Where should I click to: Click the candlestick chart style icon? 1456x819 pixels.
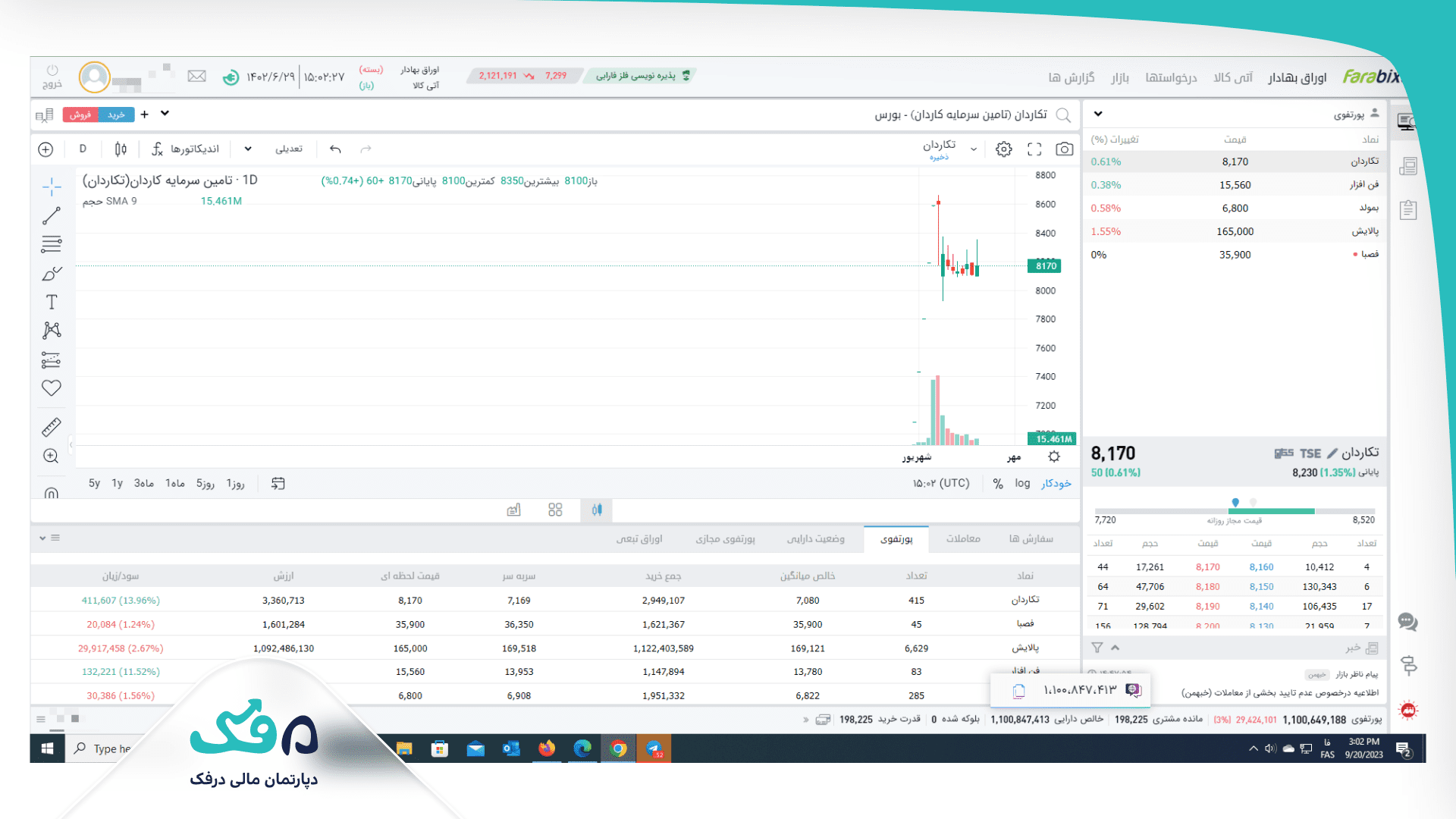[x=121, y=149]
